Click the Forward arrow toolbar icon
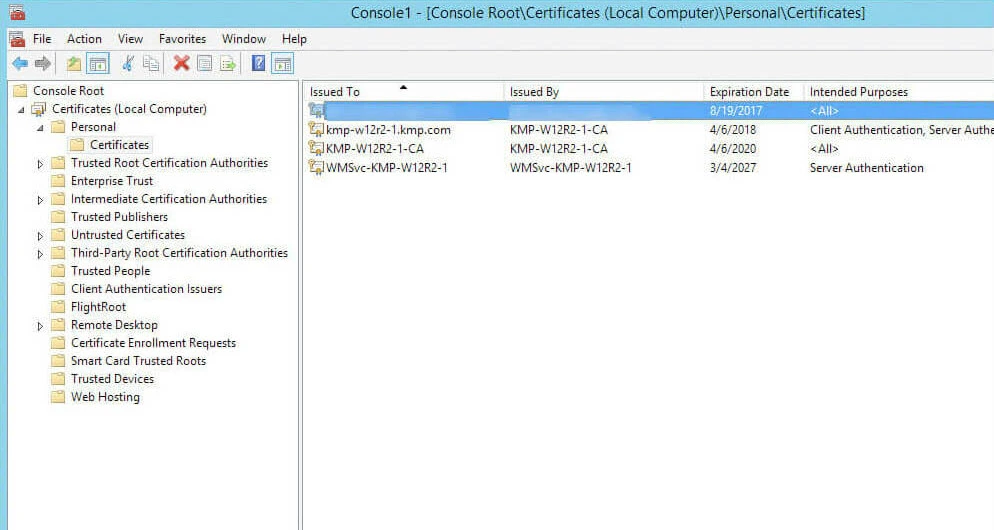Viewport: 994px width, 530px height. tap(42, 63)
